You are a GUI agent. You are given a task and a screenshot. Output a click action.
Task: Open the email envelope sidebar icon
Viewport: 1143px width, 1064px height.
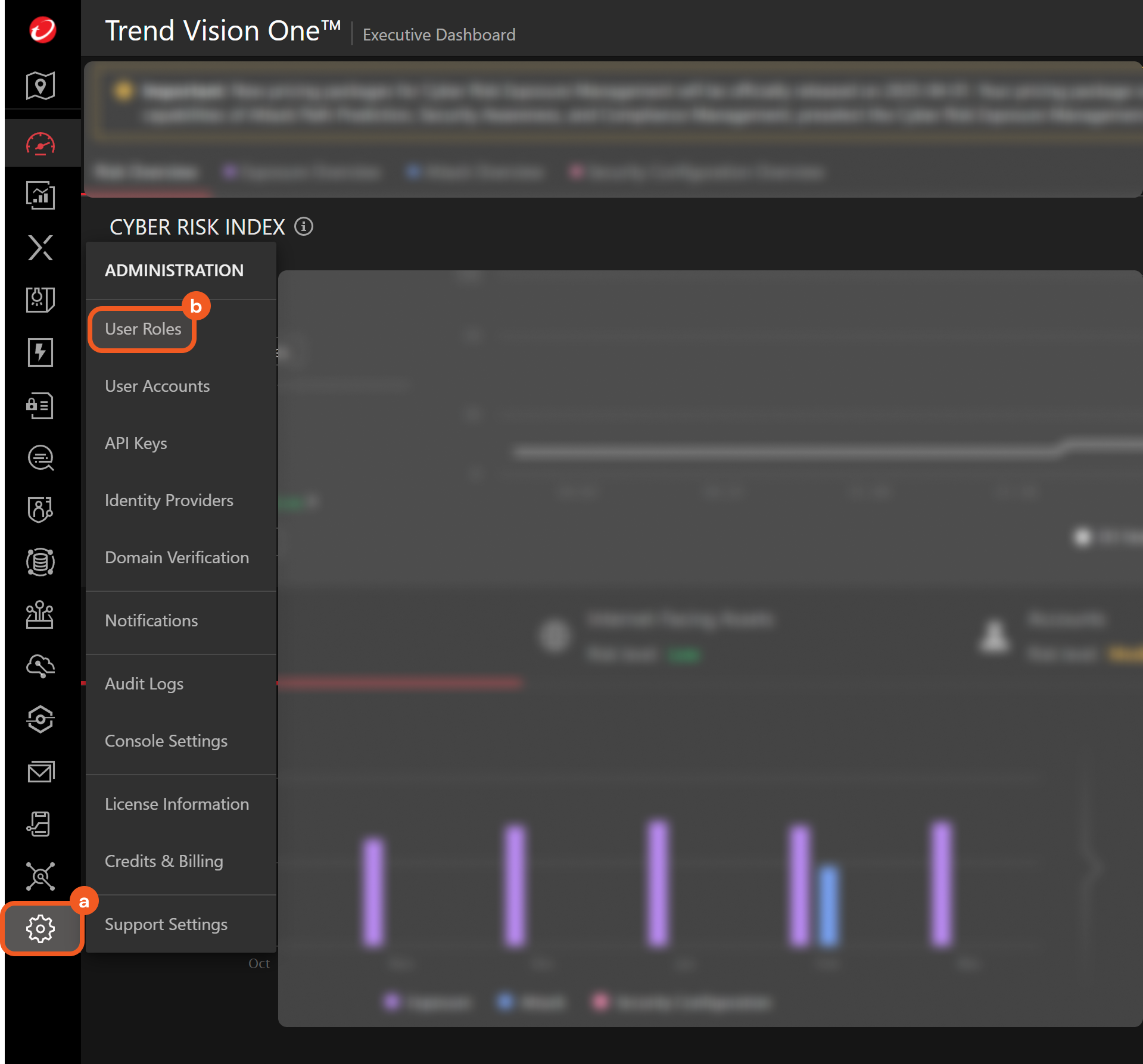pos(41,772)
